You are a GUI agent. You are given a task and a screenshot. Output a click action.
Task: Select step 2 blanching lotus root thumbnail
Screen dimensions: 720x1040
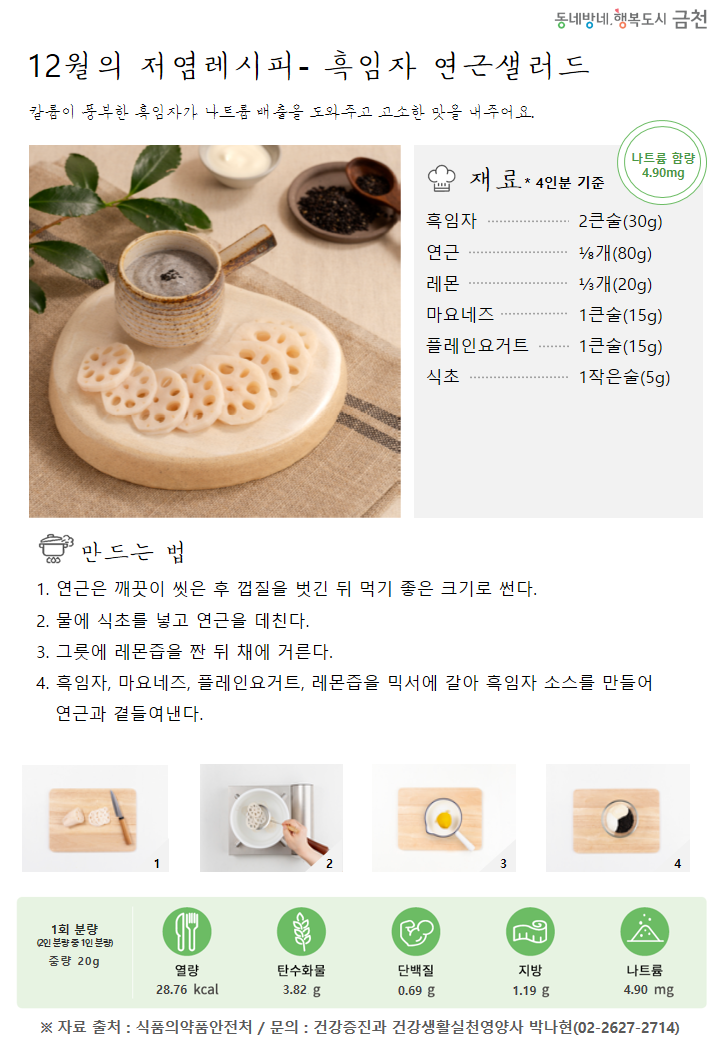(x=271, y=818)
